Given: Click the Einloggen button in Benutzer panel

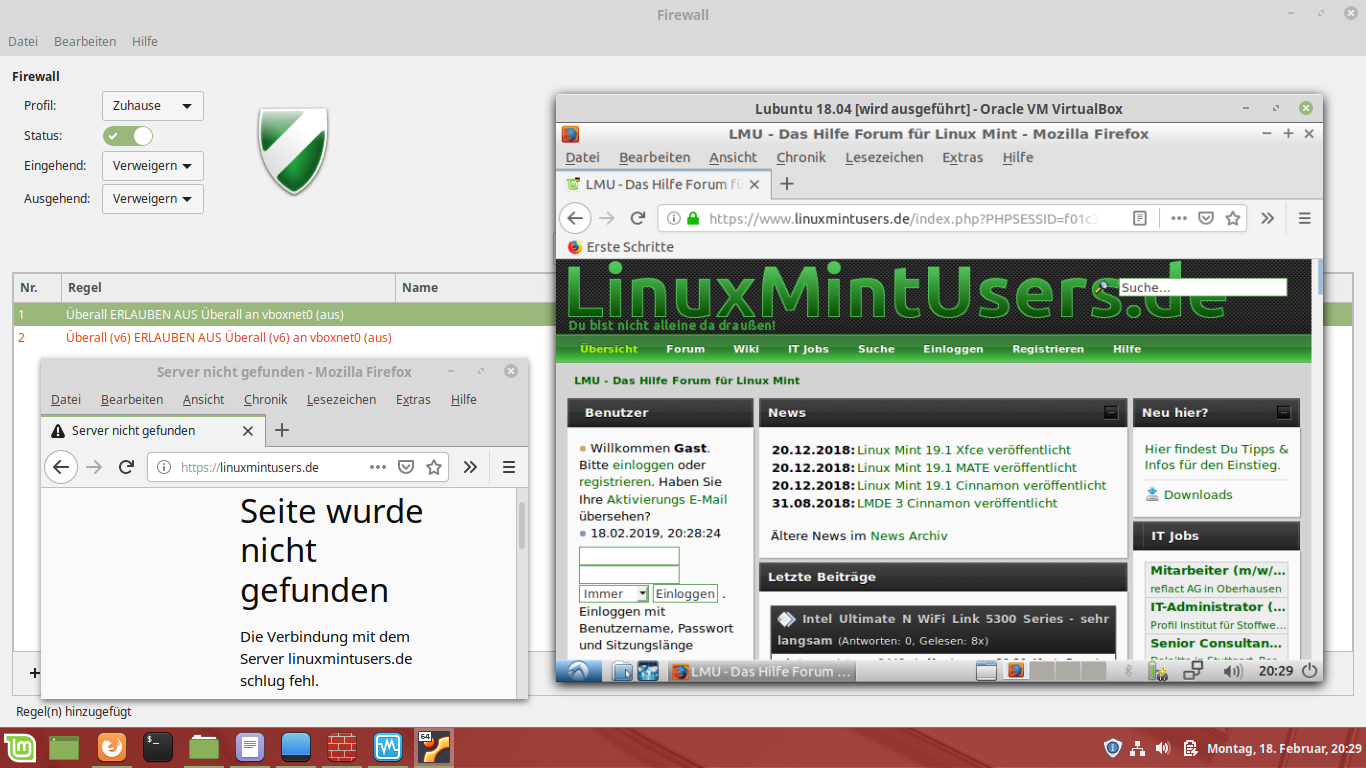Looking at the screenshot, I should [x=685, y=594].
